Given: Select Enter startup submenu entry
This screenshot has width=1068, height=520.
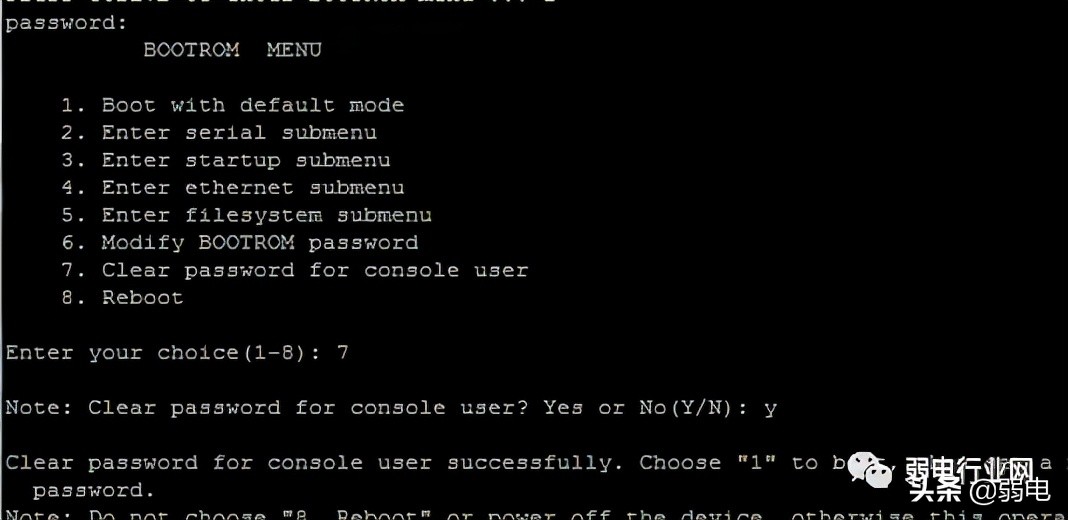Looking at the screenshot, I should pos(225,161).
